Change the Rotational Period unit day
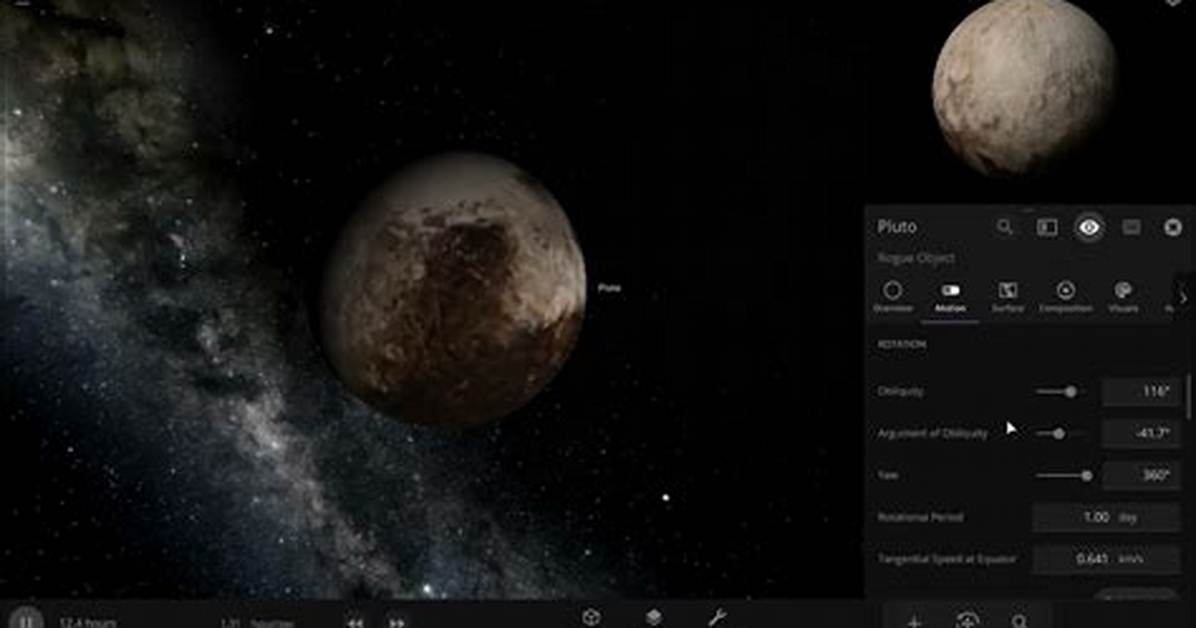1196x628 pixels. [x=1129, y=517]
